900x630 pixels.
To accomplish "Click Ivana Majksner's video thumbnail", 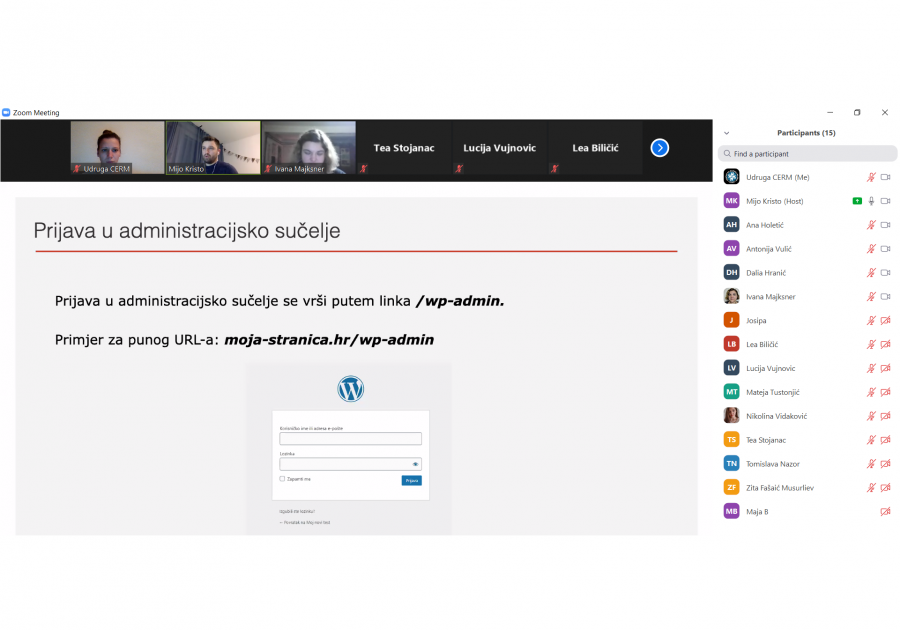I will 308,147.
